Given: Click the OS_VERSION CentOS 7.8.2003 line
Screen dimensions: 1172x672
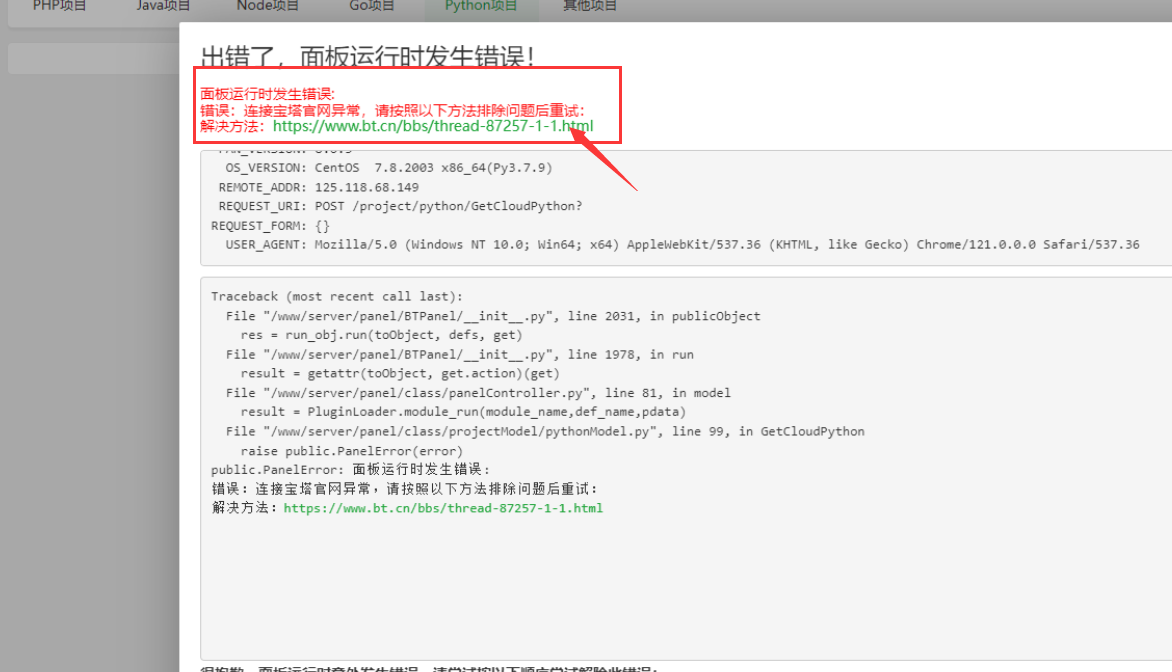Looking at the screenshot, I should 389,168.
